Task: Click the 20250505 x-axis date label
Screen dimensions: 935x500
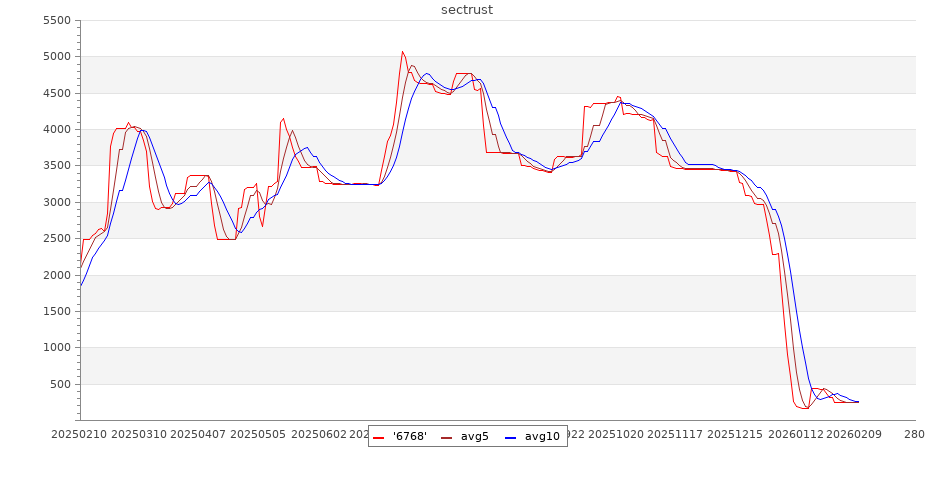Action: pos(257,435)
